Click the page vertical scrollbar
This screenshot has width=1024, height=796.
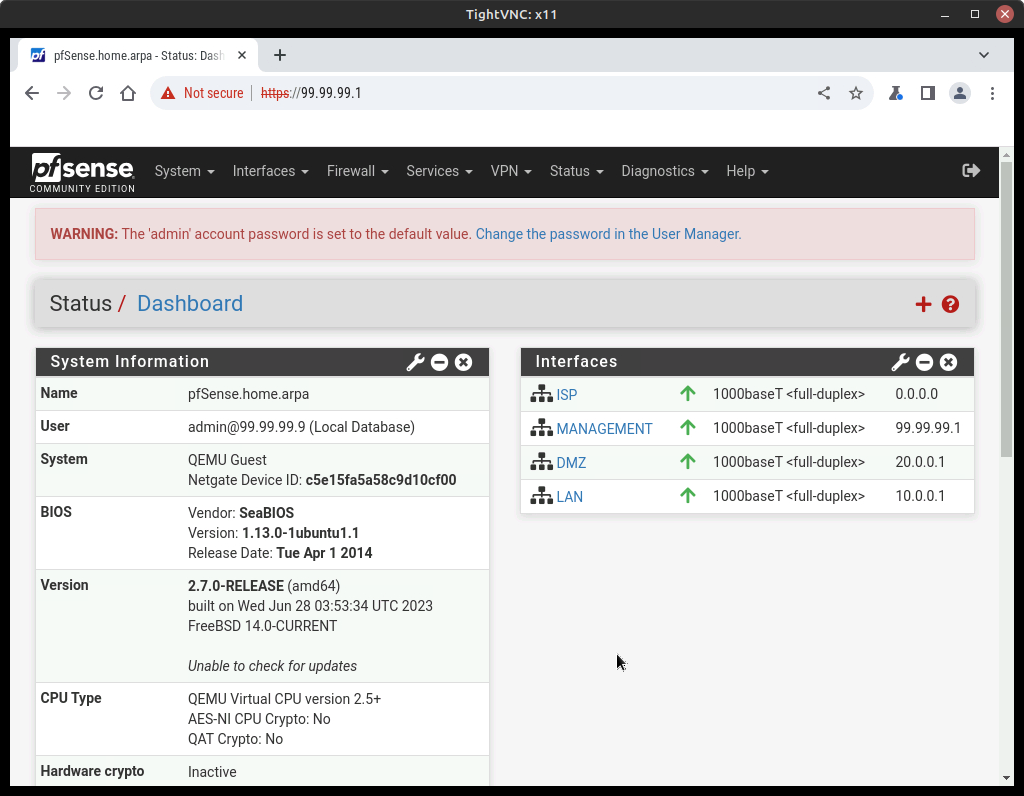point(1006,310)
